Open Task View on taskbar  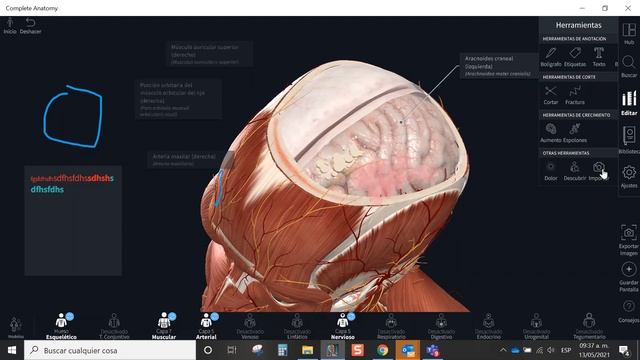pos(232,350)
